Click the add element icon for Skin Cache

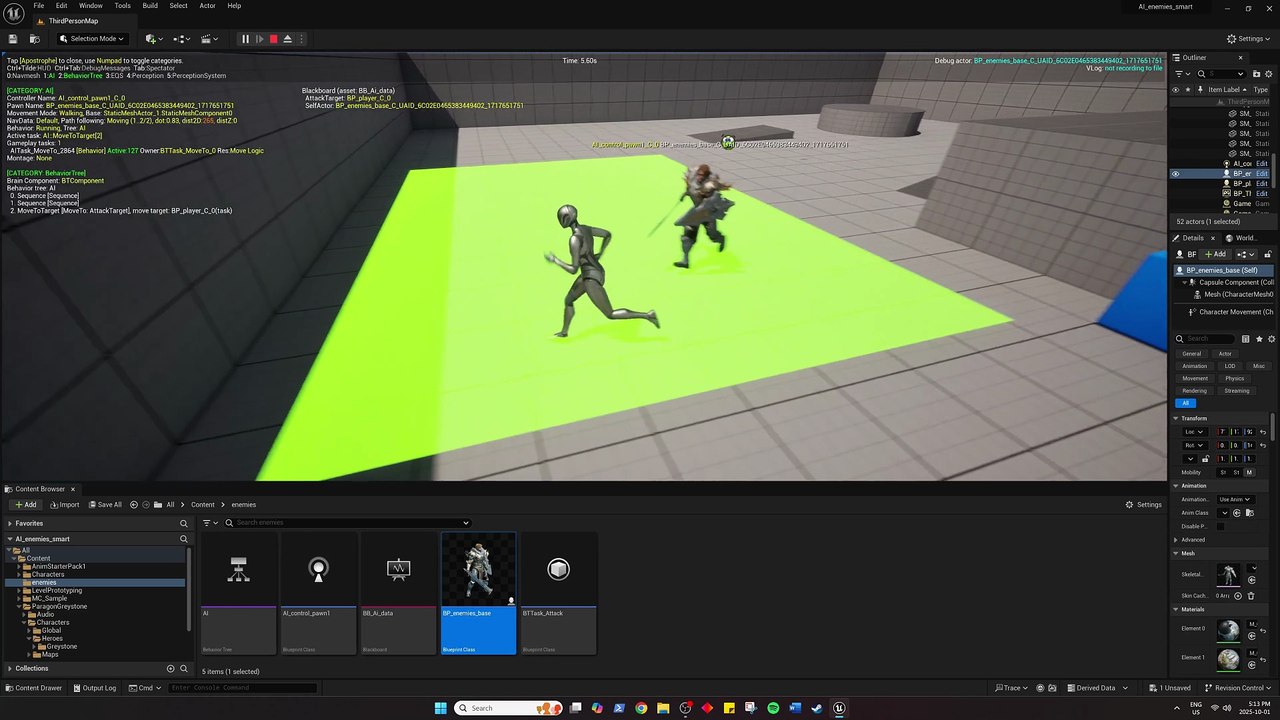coord(1239,596)
